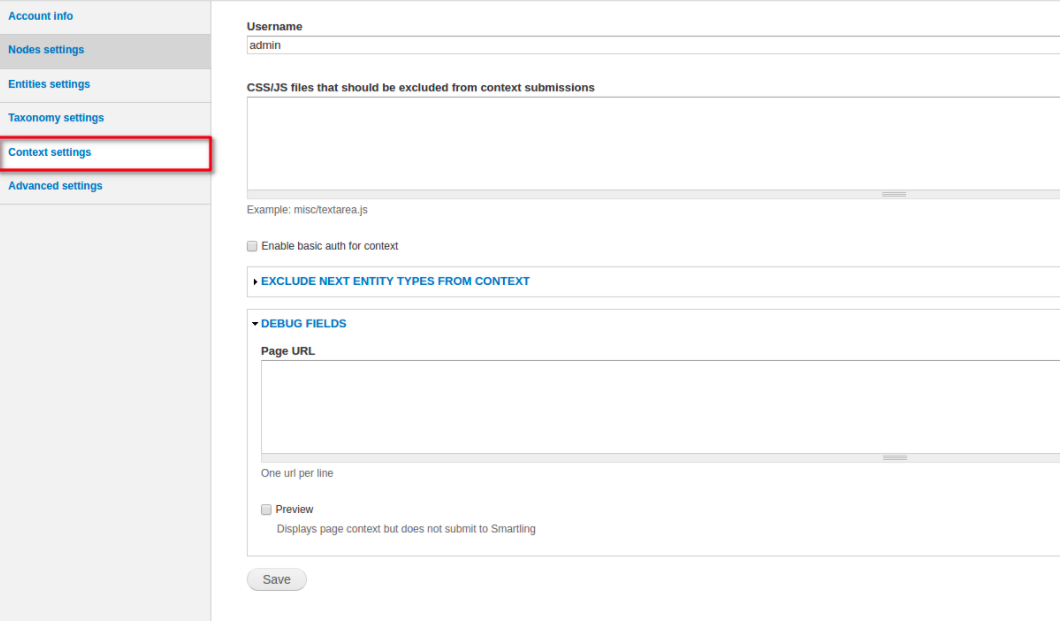Click the Preview checkbox label

point(294,510)
